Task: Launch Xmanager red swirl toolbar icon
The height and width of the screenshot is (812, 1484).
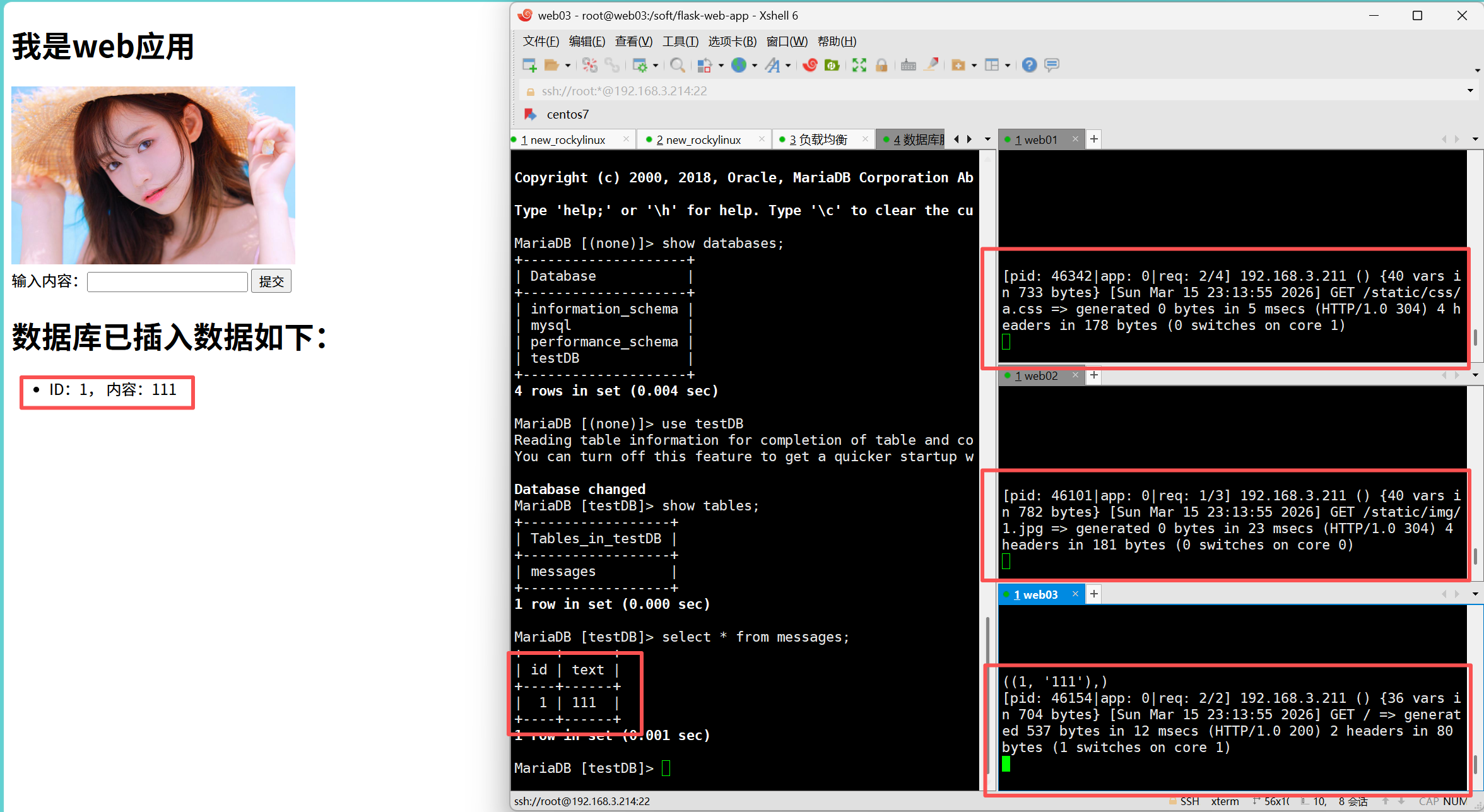Action: pyautogui.click(x=810, y=65)
